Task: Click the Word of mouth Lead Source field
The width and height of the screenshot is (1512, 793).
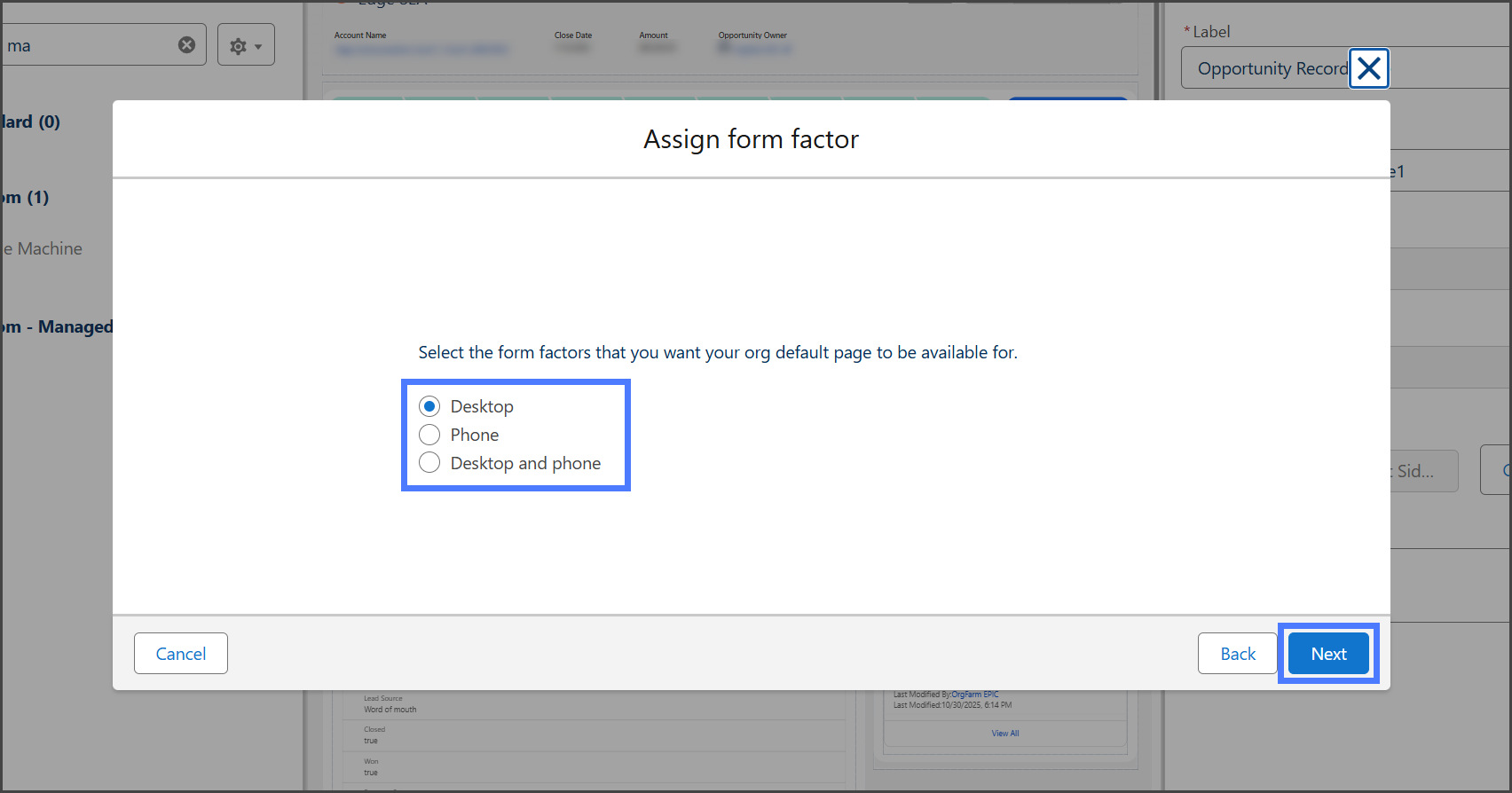Action: pyautogui.click(x=390, y=710)
